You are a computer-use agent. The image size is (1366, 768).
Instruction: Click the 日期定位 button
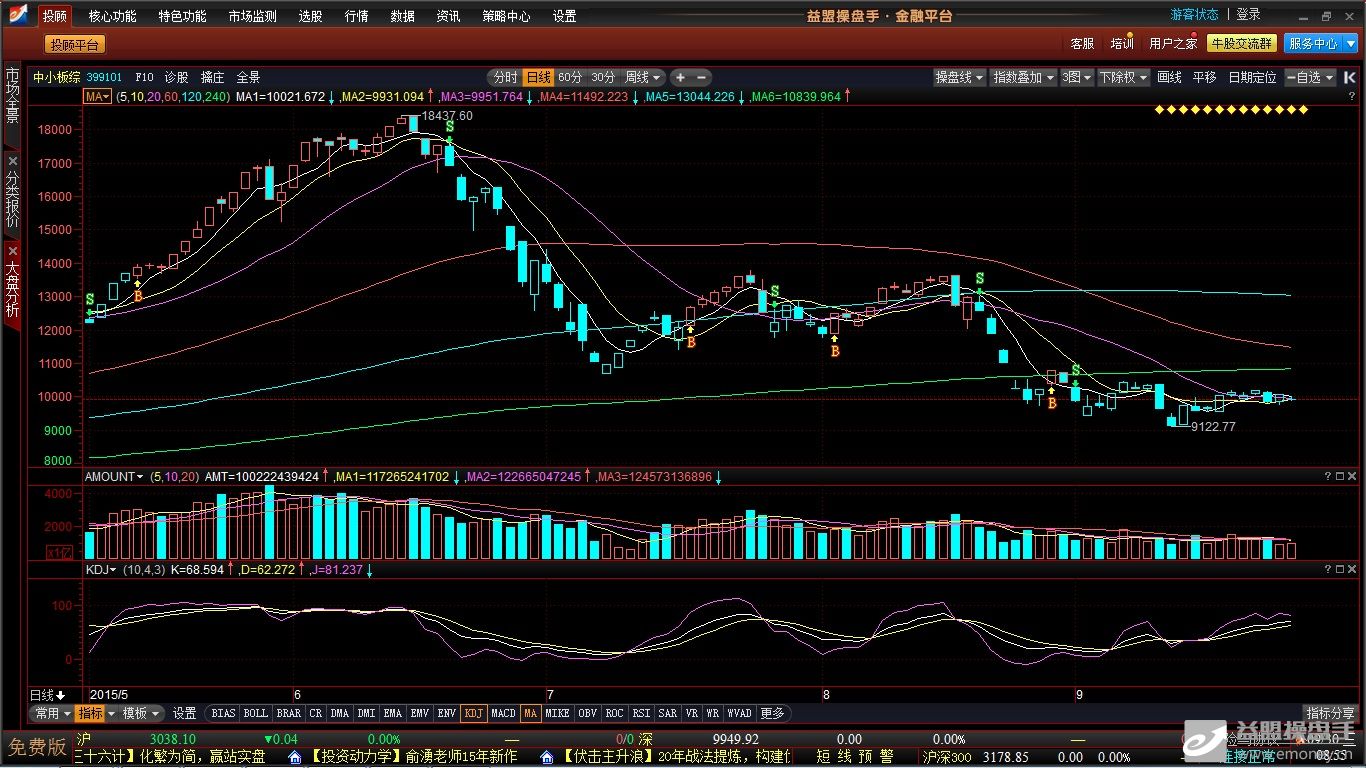click(1252, 77)
